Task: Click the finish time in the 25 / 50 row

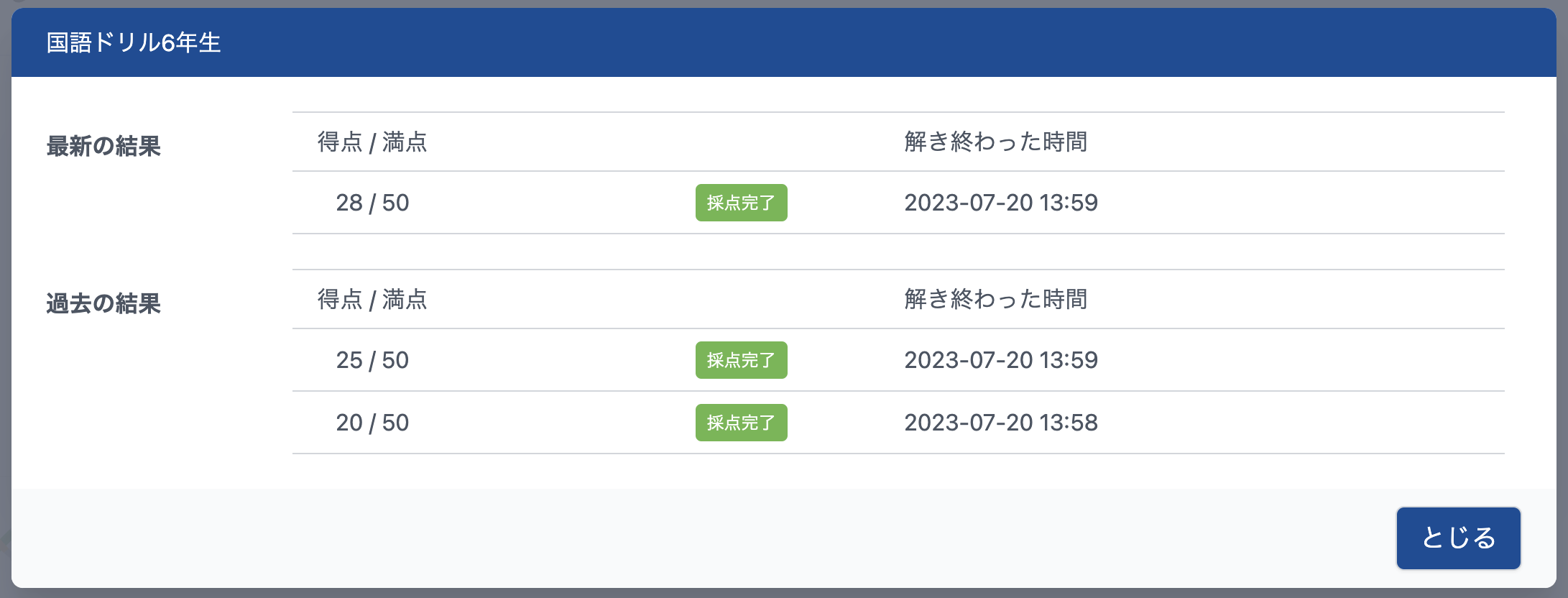Action: [1000, 360]
